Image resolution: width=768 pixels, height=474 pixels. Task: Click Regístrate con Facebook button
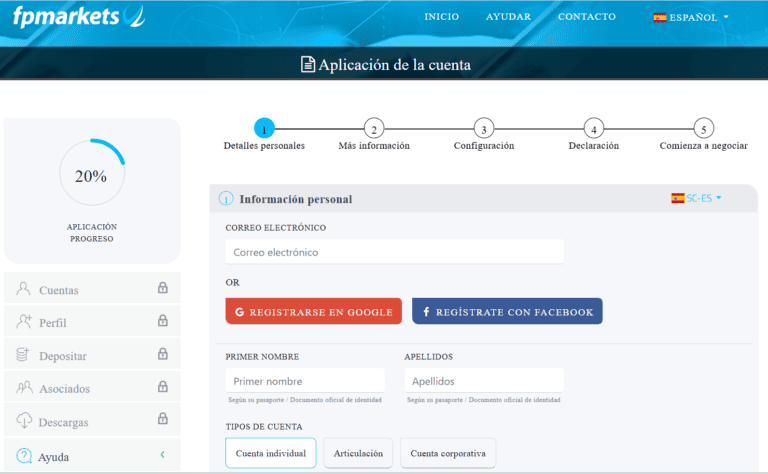tap(507, 312)
